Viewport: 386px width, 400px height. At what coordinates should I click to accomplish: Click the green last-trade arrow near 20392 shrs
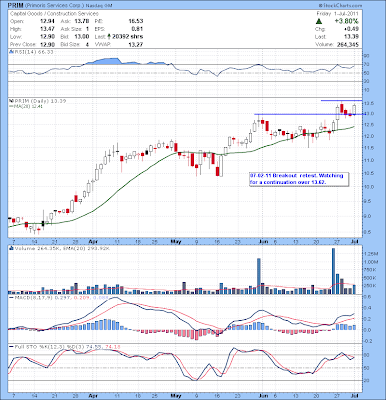pyautogui.click(x=109, y=37)
